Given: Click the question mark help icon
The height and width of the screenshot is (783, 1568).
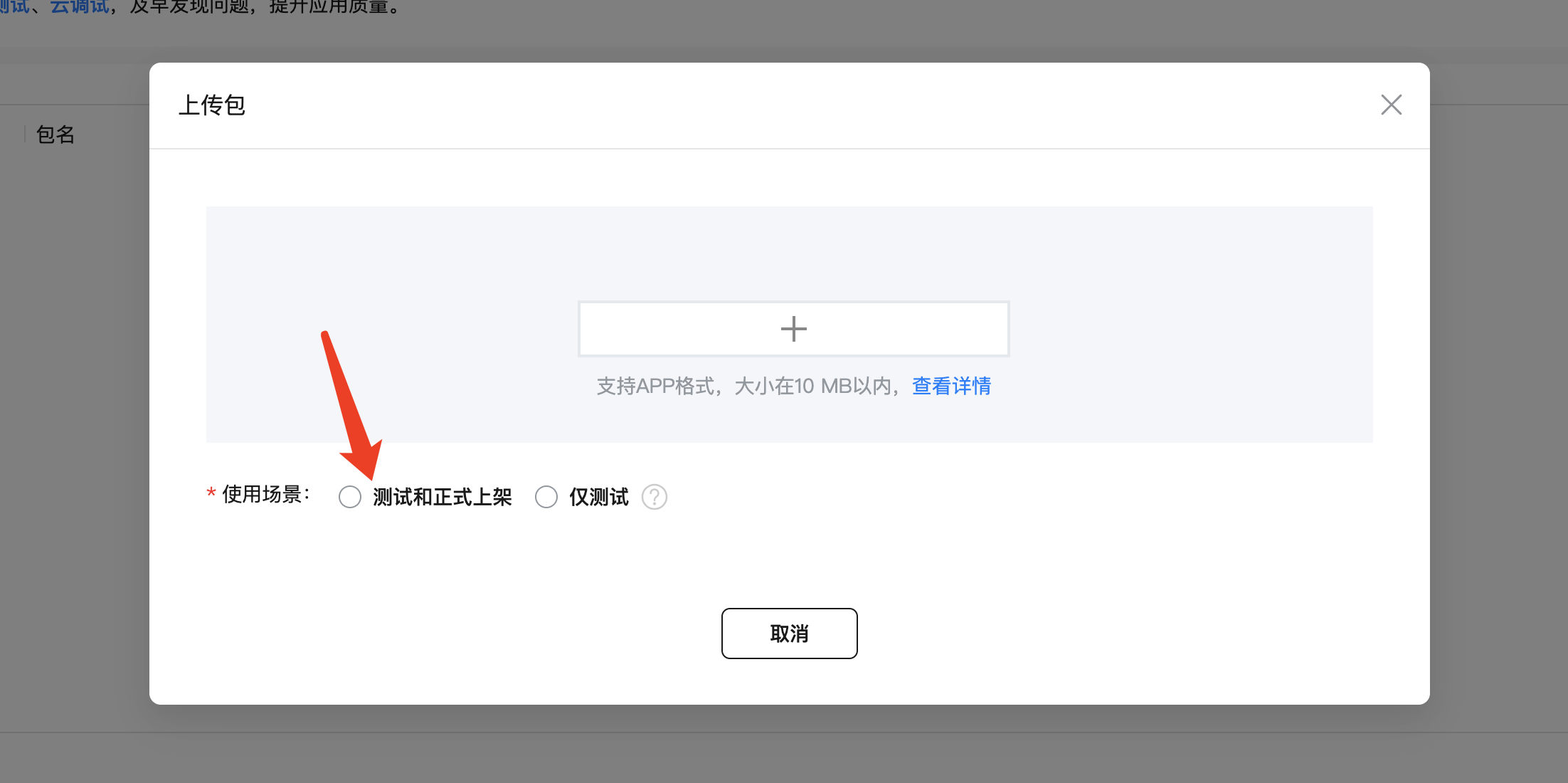Looking at the screenshot, I should (x=654, y=497).
